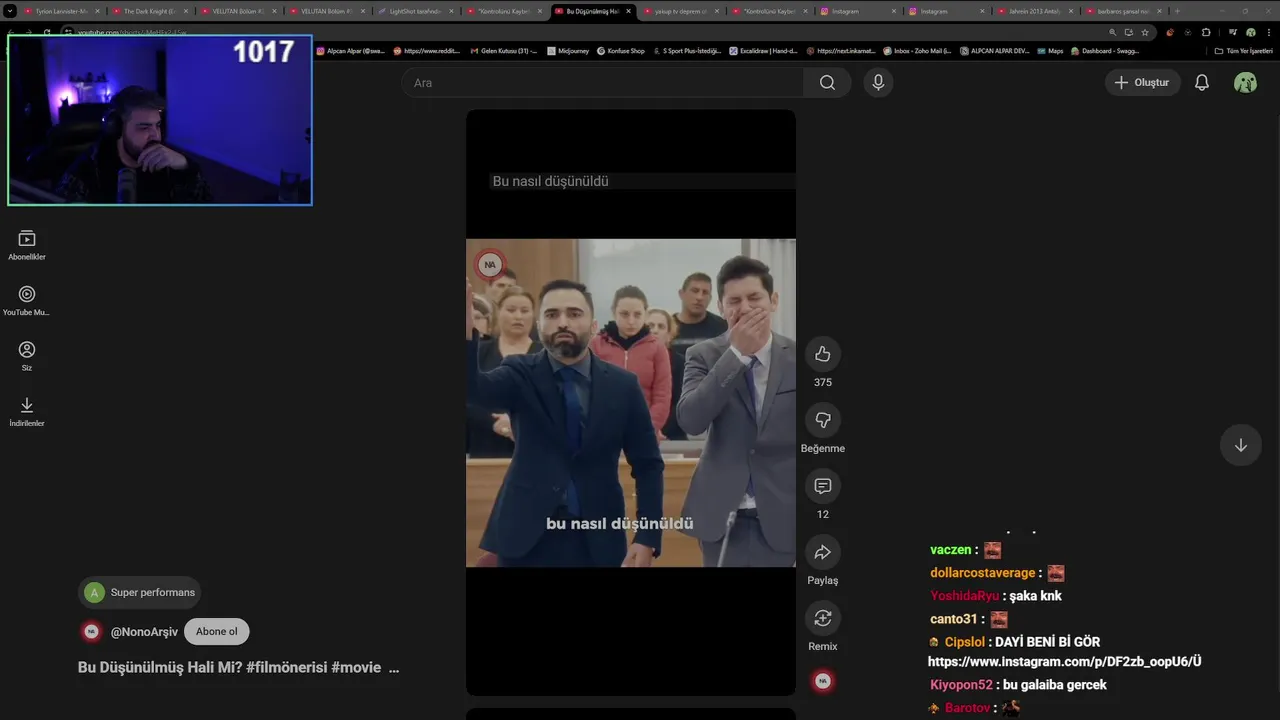Open new tab with plus button

tap(1177, 11)
